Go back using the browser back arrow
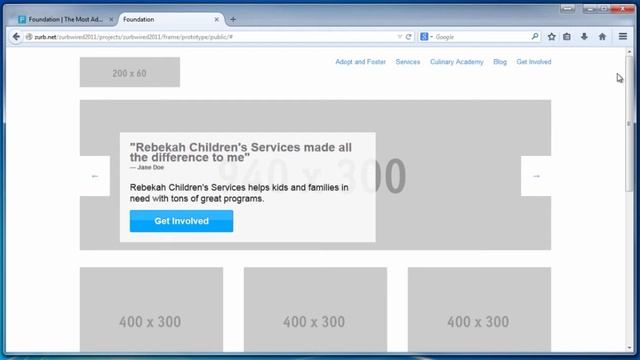The height and width of the screenshot is (360, 640). 16,37
